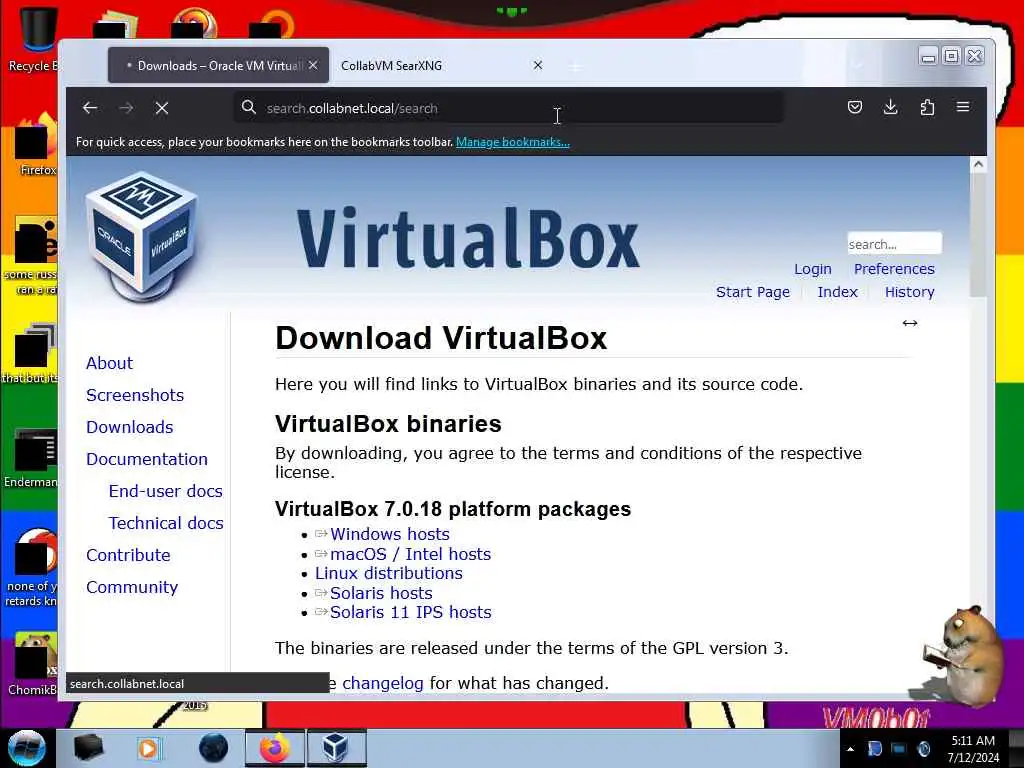Open the extensions puzzle icon
This screenshot has height=768, width=1024.
(927, 107)
